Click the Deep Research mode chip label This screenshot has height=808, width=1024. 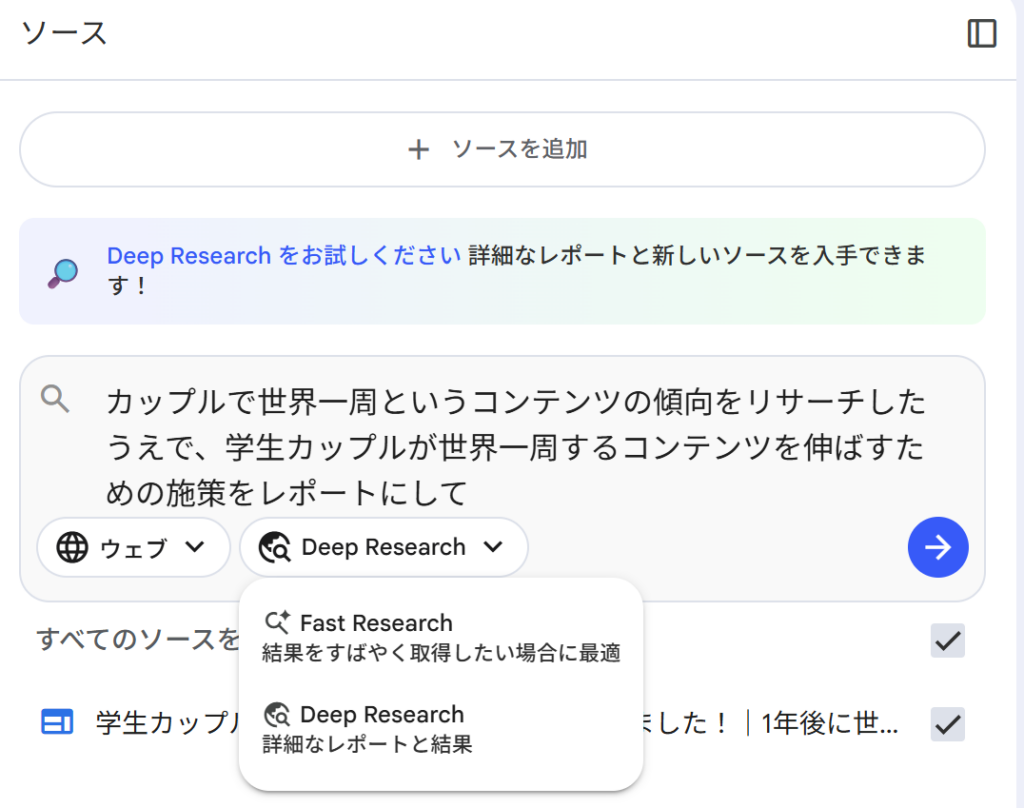[383, 548]
